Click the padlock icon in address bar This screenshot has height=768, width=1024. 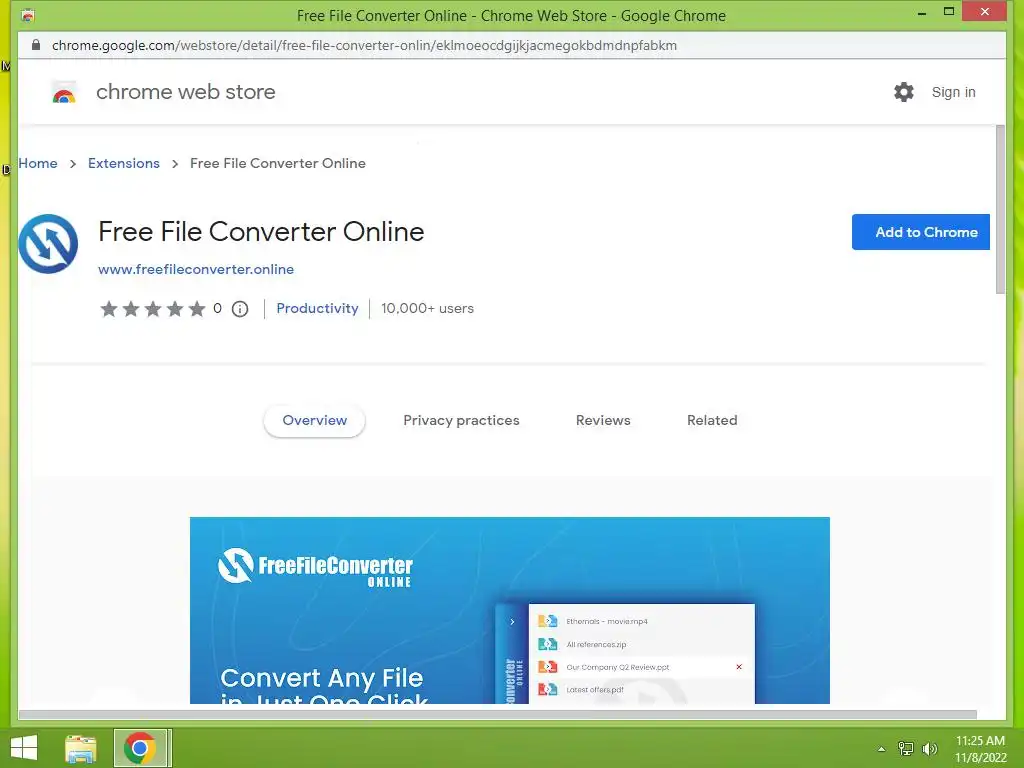tap(36, 45)
